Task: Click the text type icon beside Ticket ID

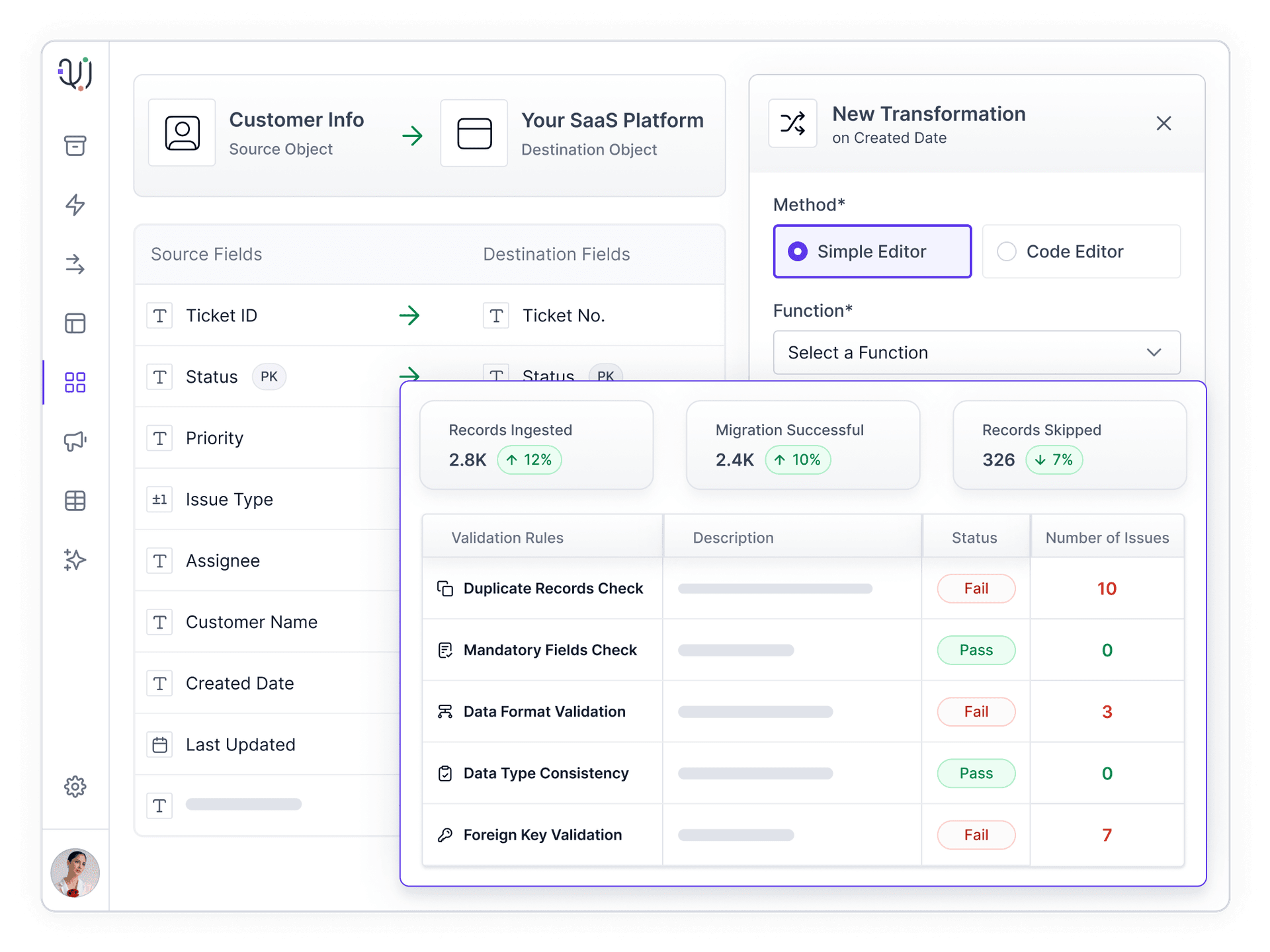Action: coord(159,316)
